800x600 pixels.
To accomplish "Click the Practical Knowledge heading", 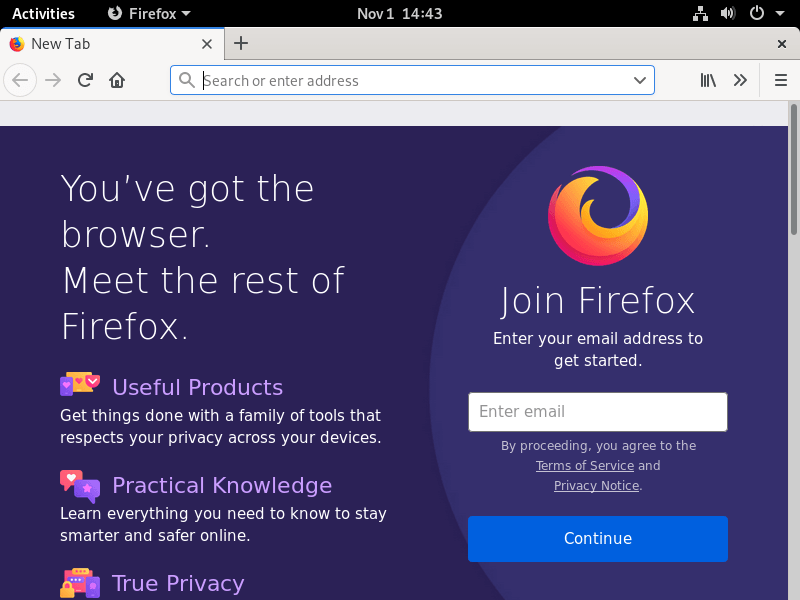I will pyautogui.click(x=222, y=485).
